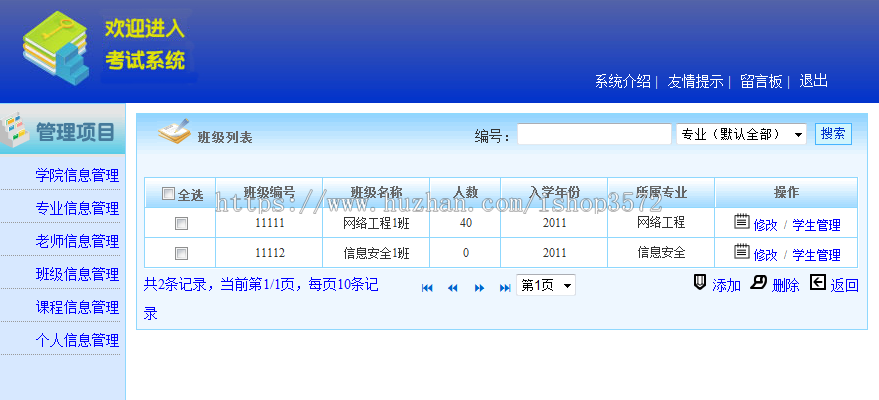The height and width of the screenshot is (400, 879).
Task: Click the 搜索 search button
Action: (x=833, y=134)
